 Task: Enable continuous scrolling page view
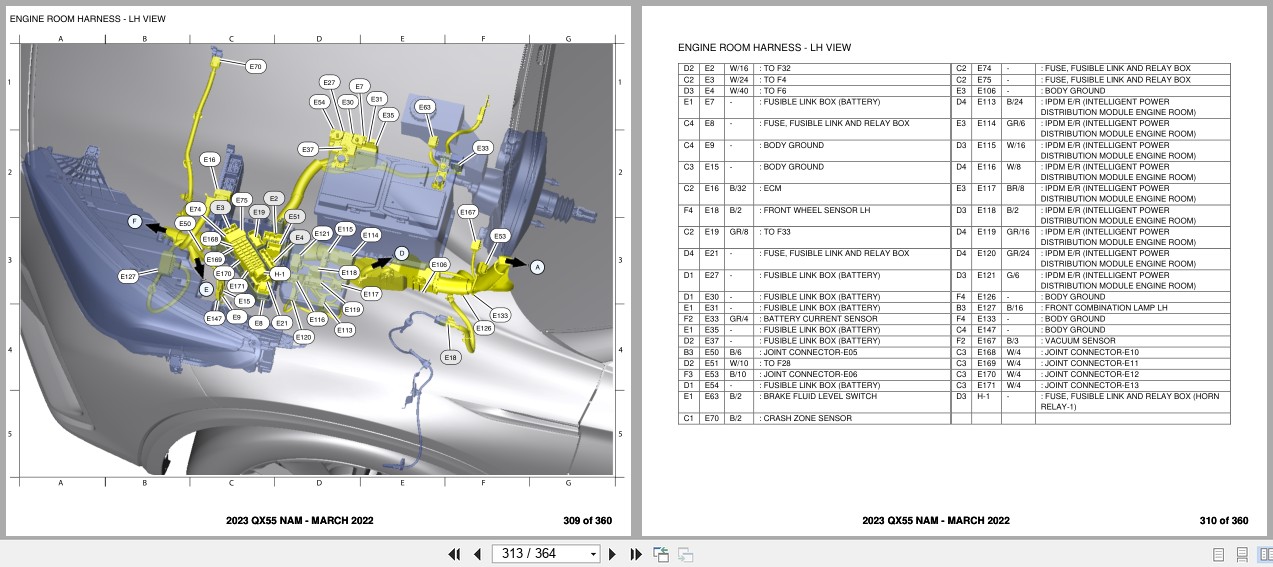click(x=1242, y=554)
